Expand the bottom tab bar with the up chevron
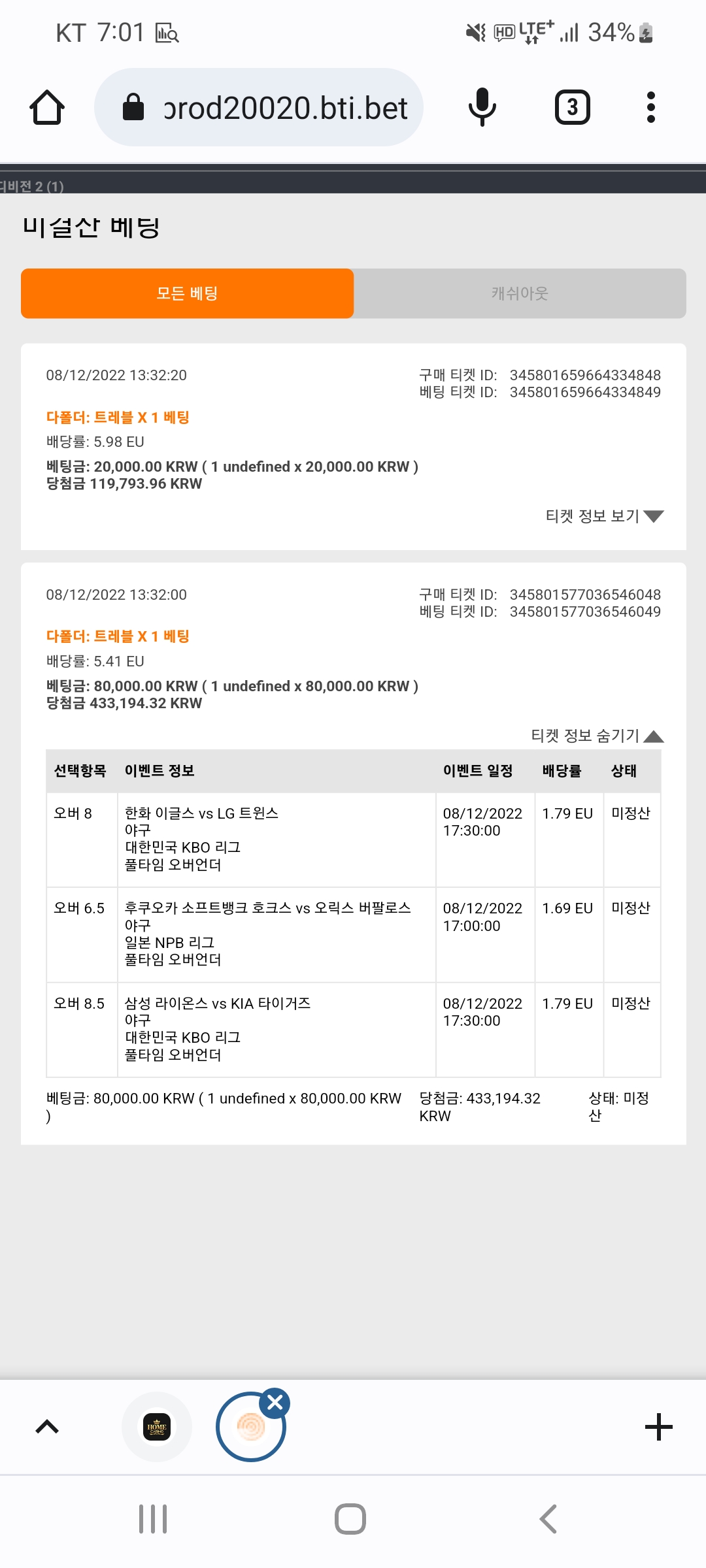The width and height of the screenshot is (706, 1568). (47, 1427)
